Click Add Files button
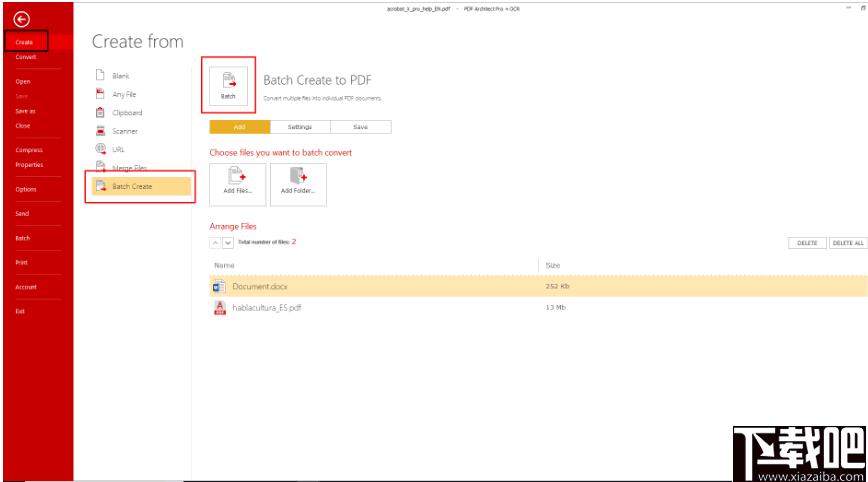 click(x=237, y=184)
